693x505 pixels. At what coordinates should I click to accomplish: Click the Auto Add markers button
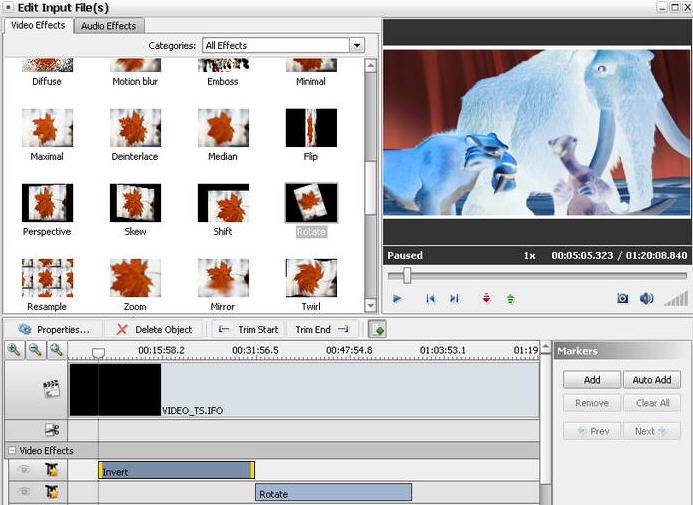click(x=651, y=380)
